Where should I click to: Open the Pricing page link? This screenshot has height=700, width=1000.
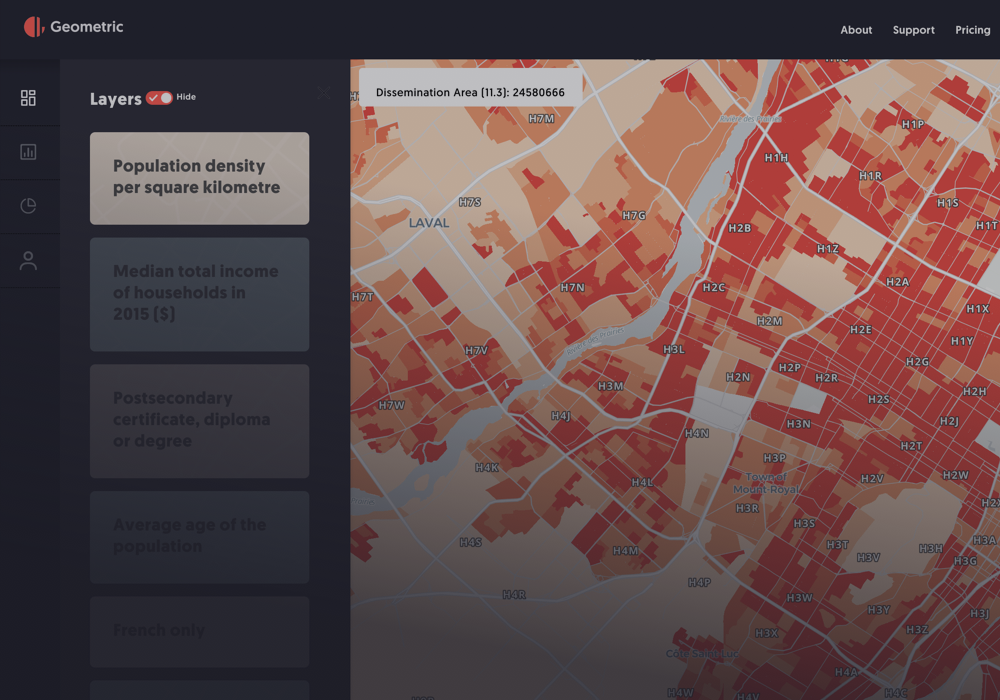point(972,30)
